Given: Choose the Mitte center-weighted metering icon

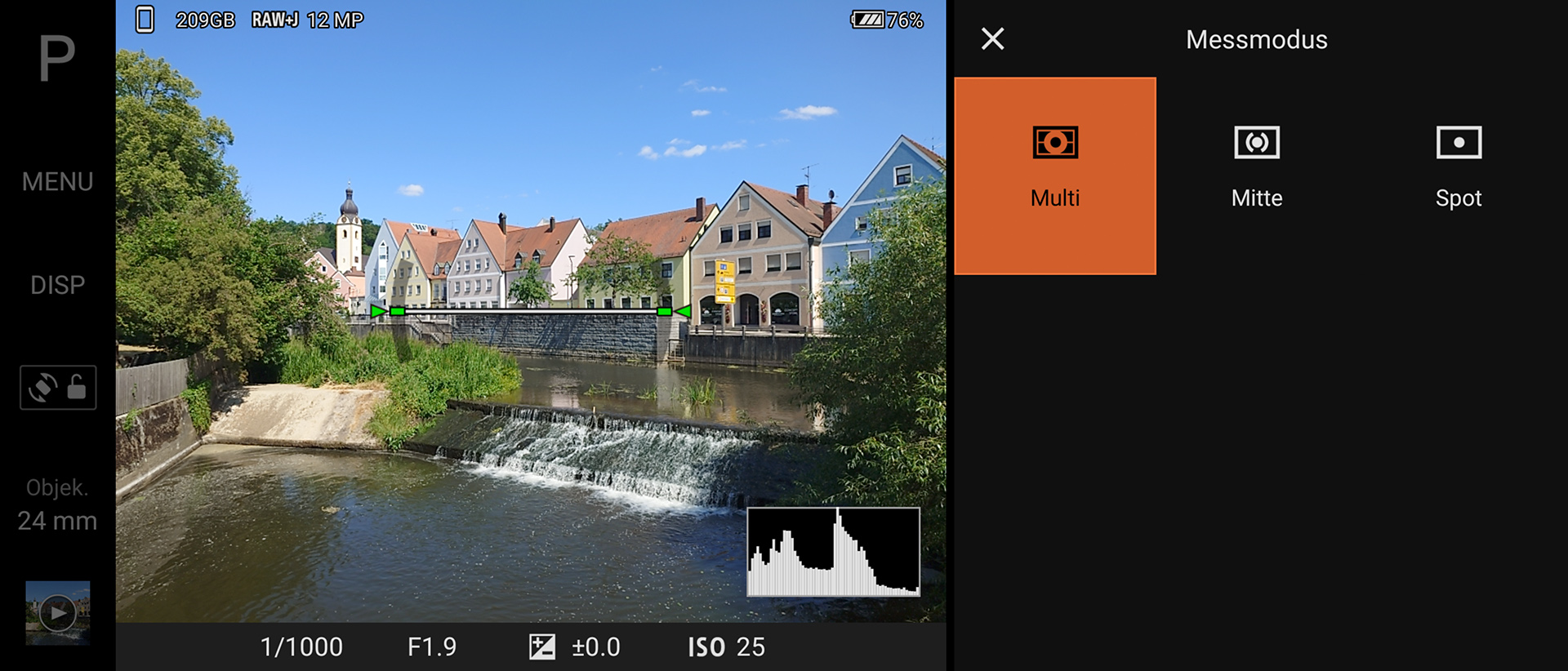Looking at the screenshot, I should (1256, 143).
